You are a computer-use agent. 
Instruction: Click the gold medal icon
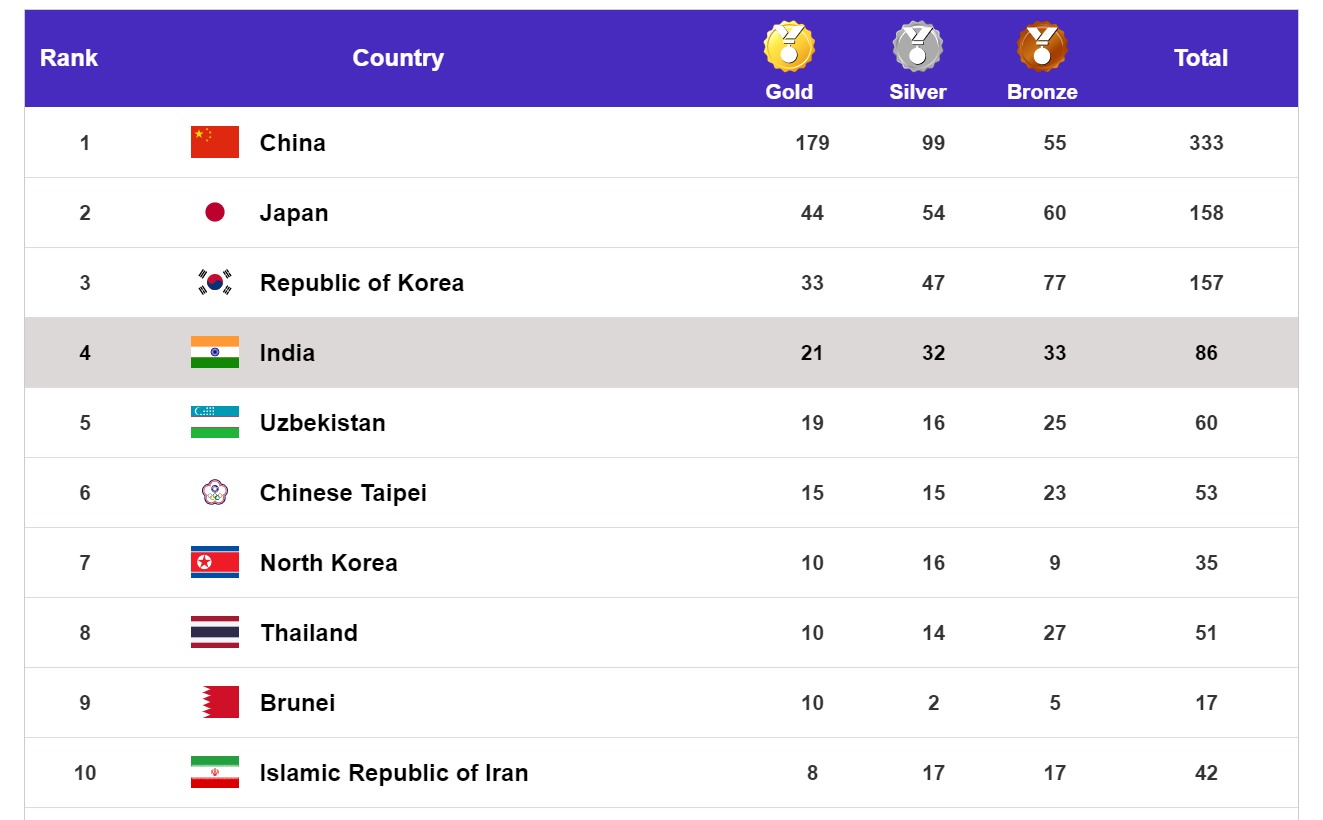(x=789, y=47)
